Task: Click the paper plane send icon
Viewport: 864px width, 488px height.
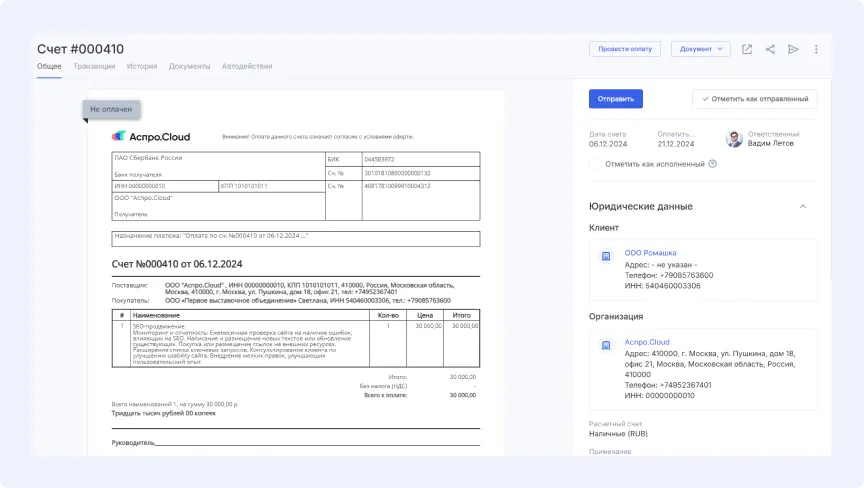Action: tap(793, 49)
